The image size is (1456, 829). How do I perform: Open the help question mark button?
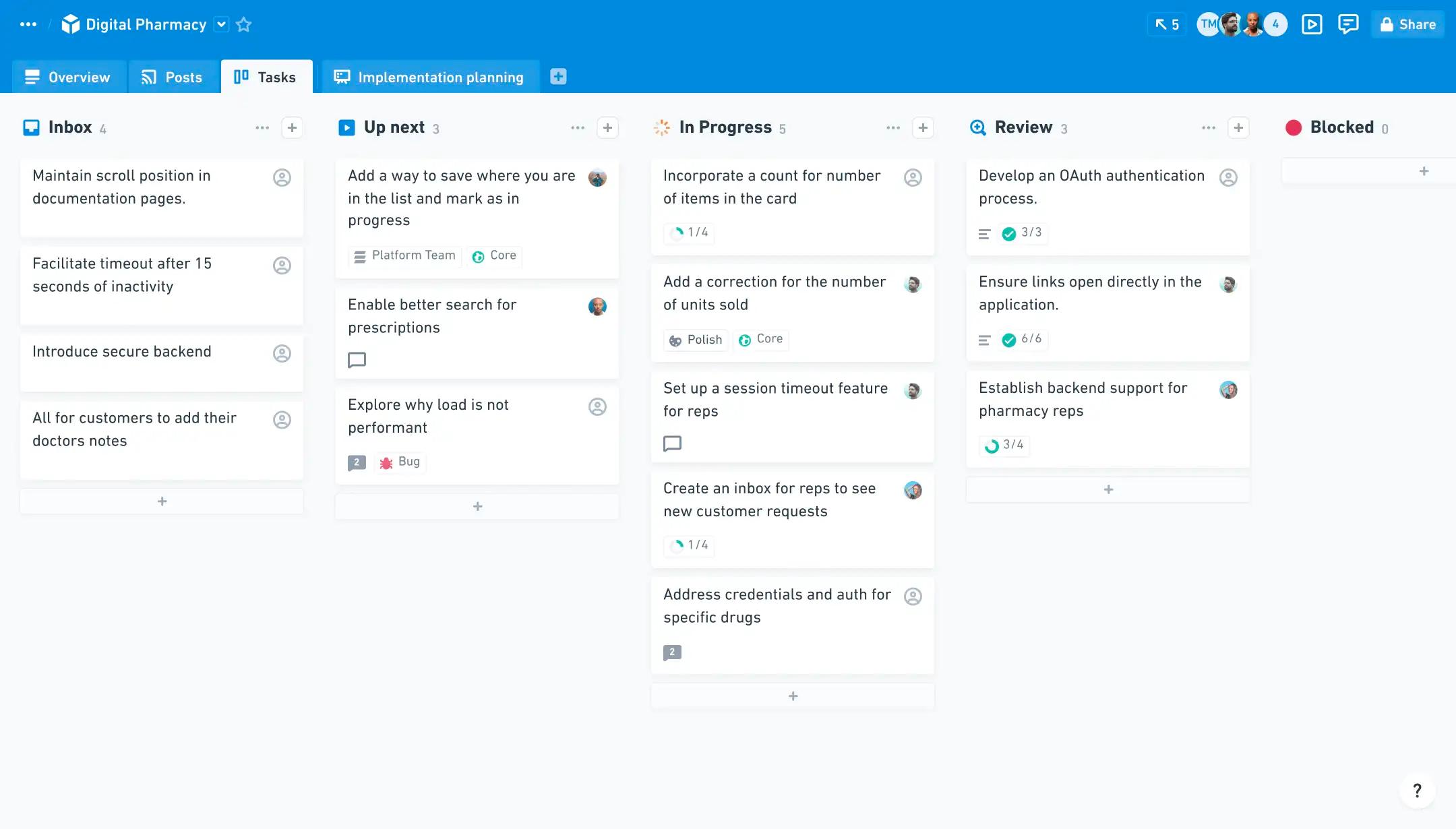1417,791
